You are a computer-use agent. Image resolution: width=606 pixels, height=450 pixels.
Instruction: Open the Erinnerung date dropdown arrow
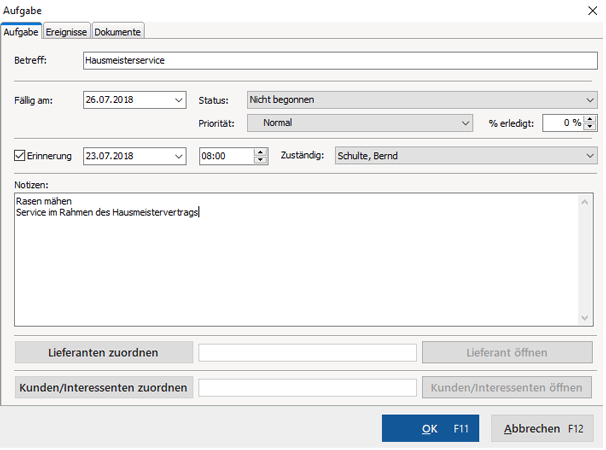178,156
